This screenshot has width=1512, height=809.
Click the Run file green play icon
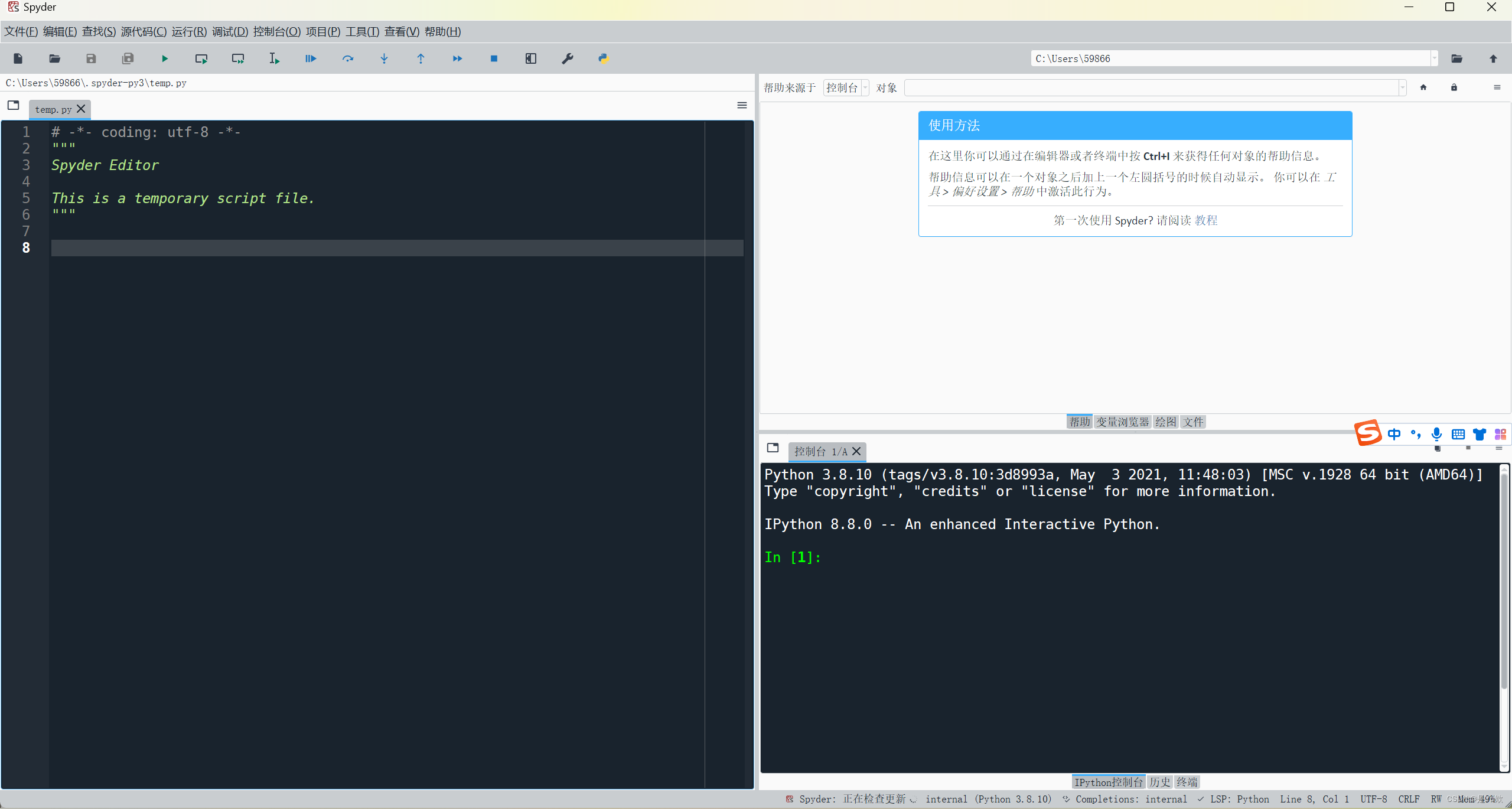165,58
